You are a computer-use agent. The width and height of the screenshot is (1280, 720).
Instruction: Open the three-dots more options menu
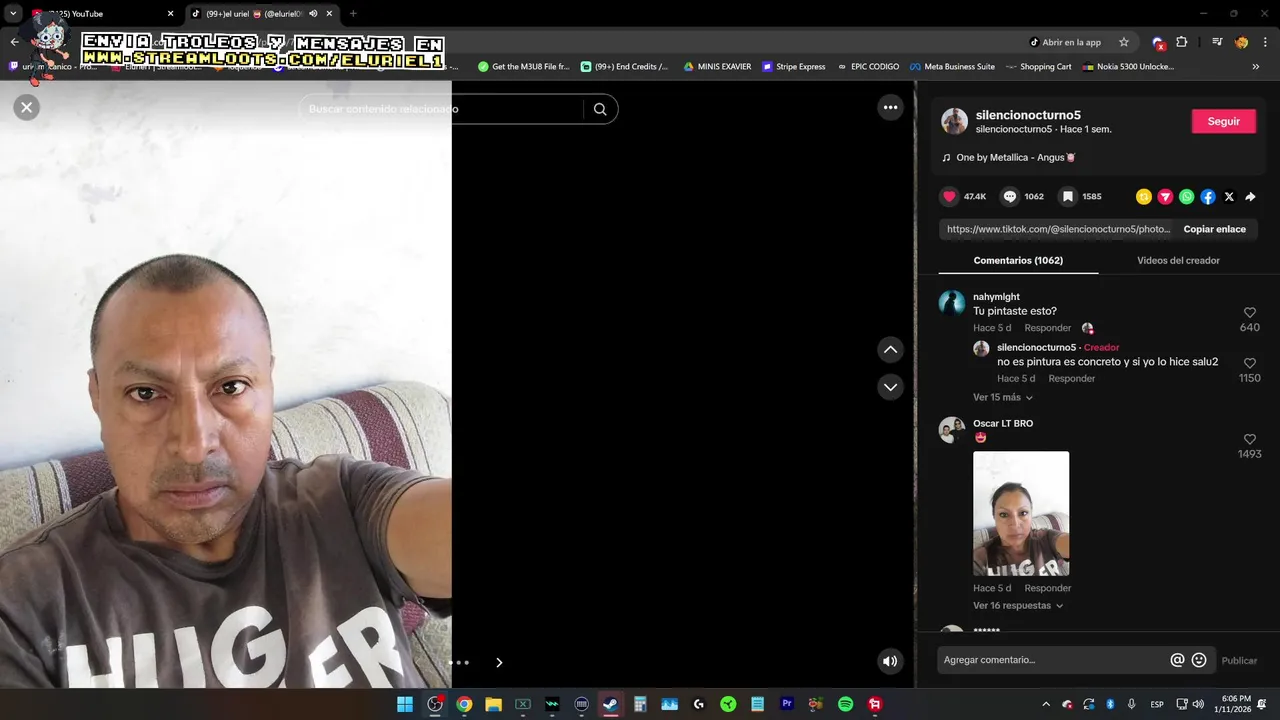[890, 108]
